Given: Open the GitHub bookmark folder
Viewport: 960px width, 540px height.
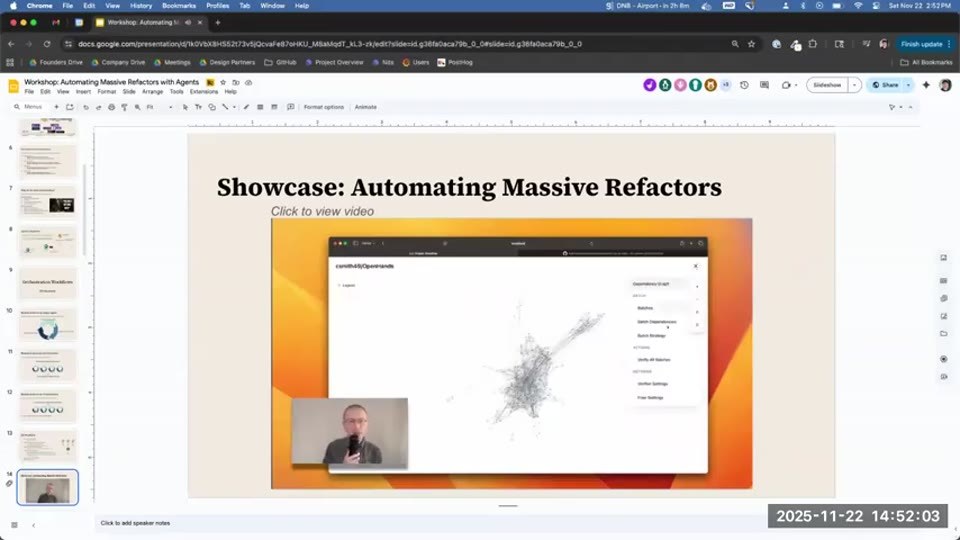Looking at the screenshot, I should click(280, 62).
